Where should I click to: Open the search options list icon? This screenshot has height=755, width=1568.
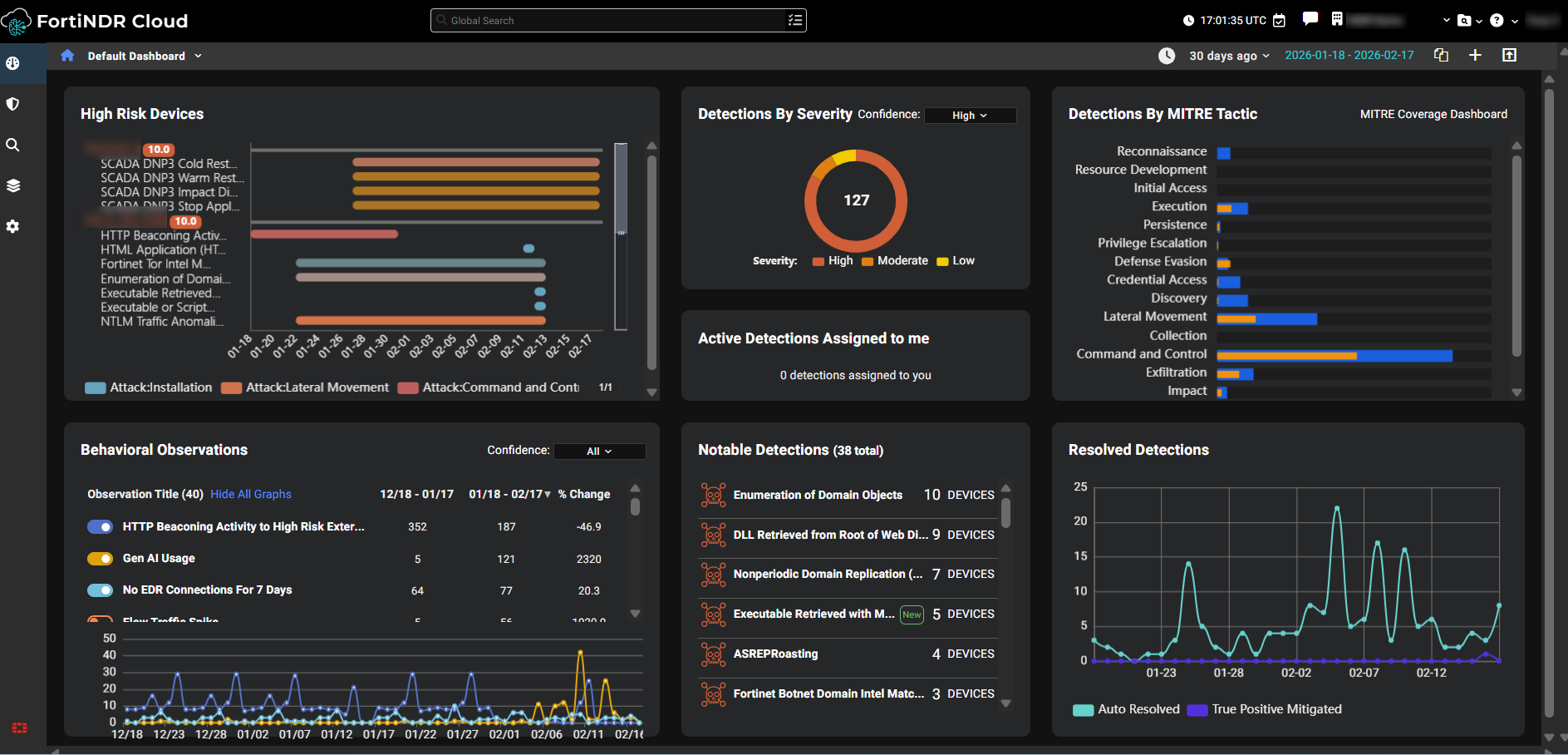[x=795, y=20]
